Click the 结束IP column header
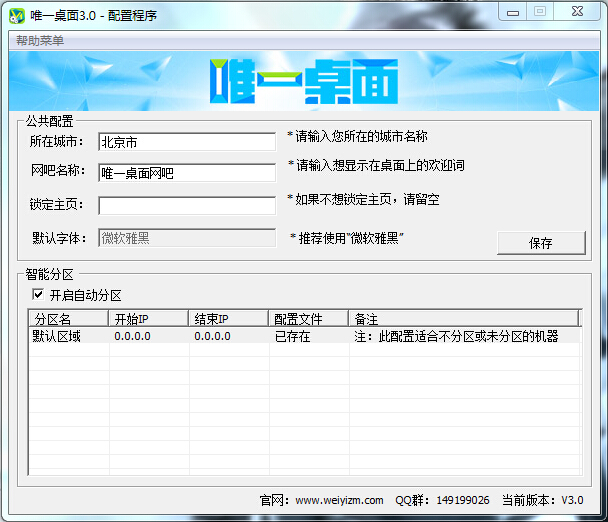The image size is (608, 522). (x=228, y=319)
